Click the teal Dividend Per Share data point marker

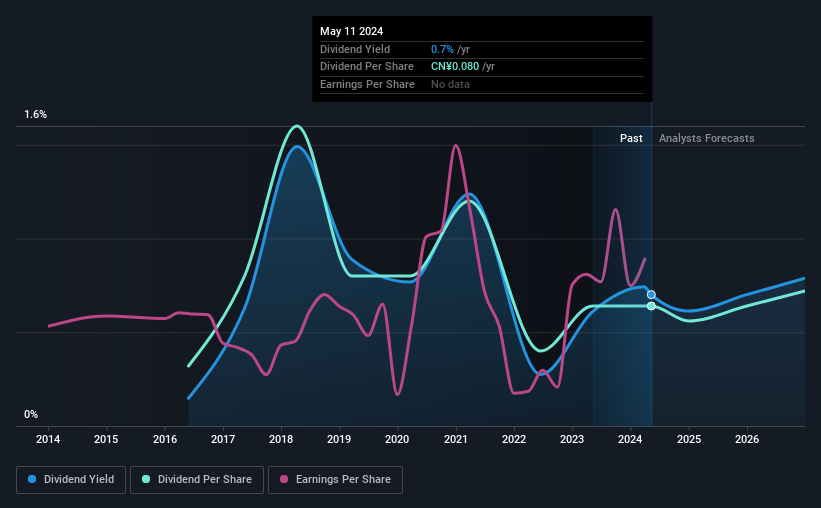tap(651, 306)
